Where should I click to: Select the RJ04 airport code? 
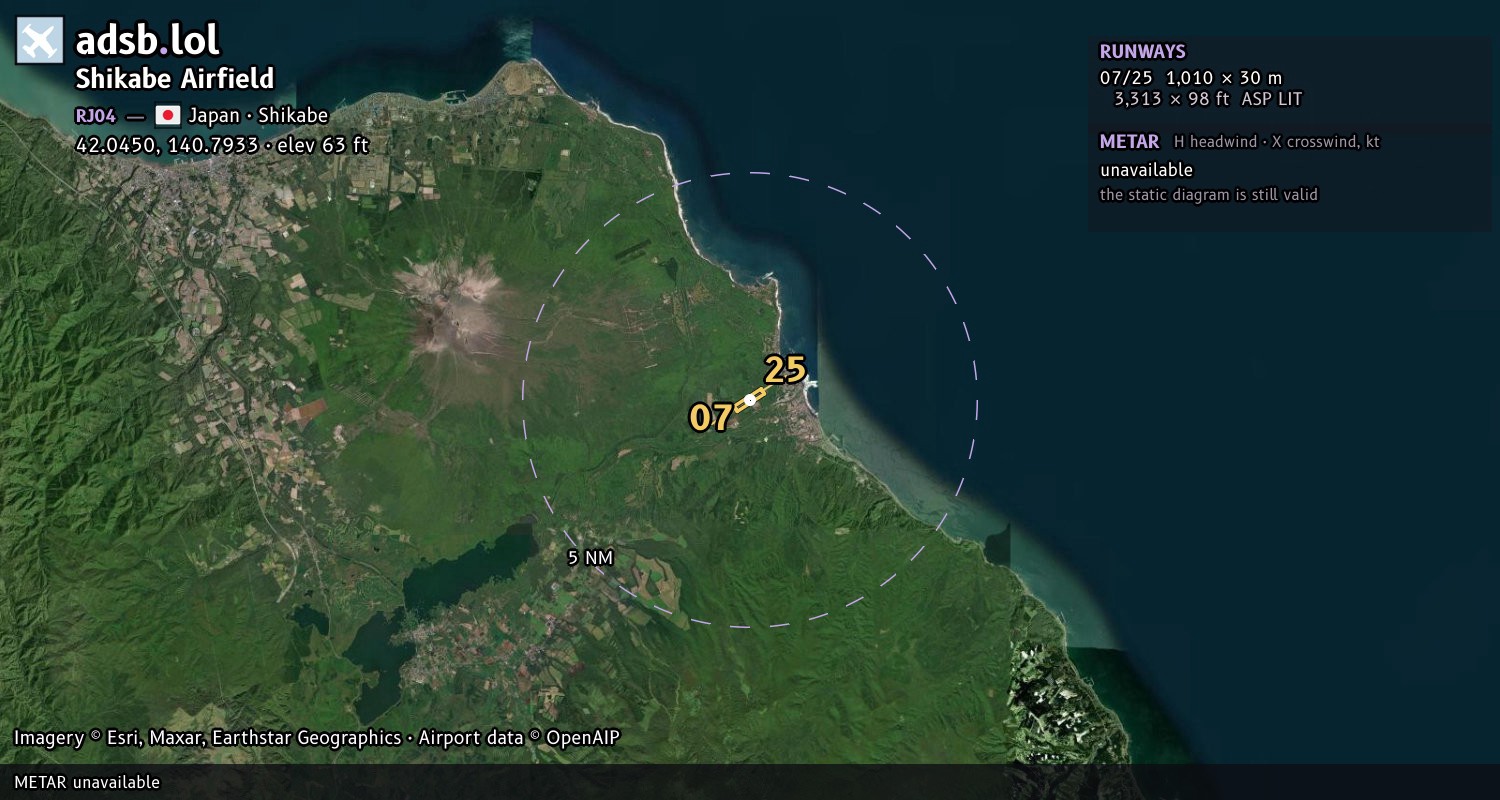[96, 115]
